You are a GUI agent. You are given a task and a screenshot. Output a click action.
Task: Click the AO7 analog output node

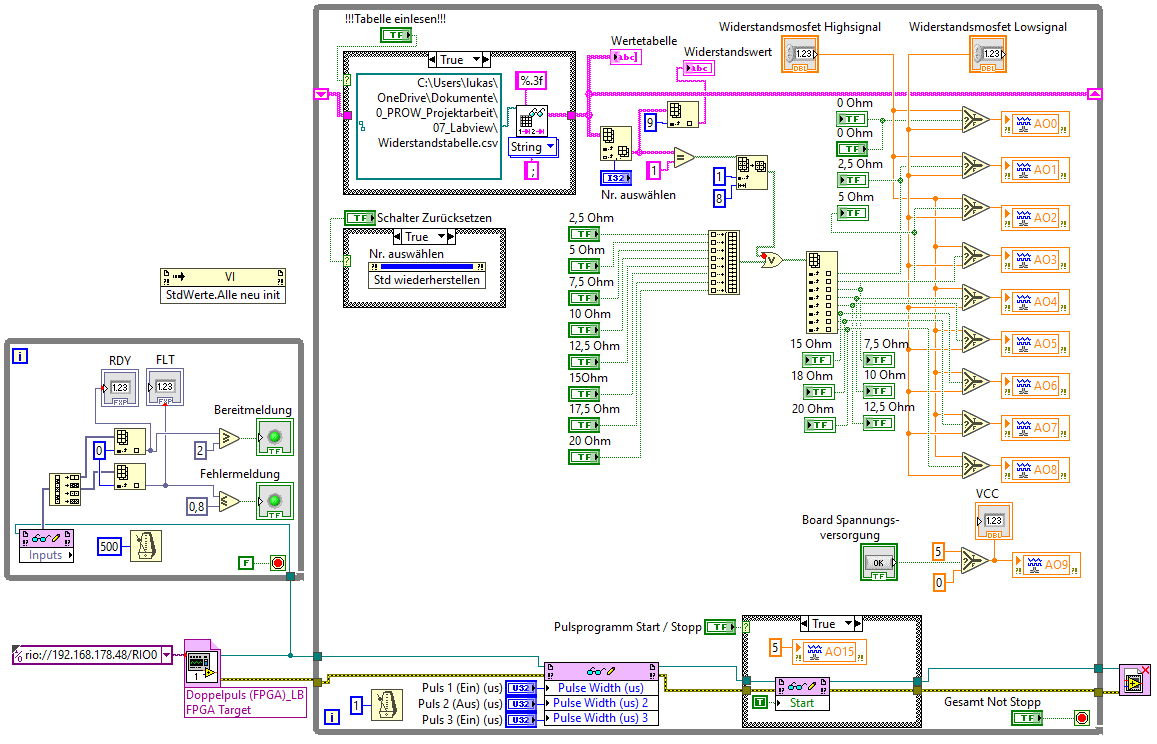[x=1035, y=427]
